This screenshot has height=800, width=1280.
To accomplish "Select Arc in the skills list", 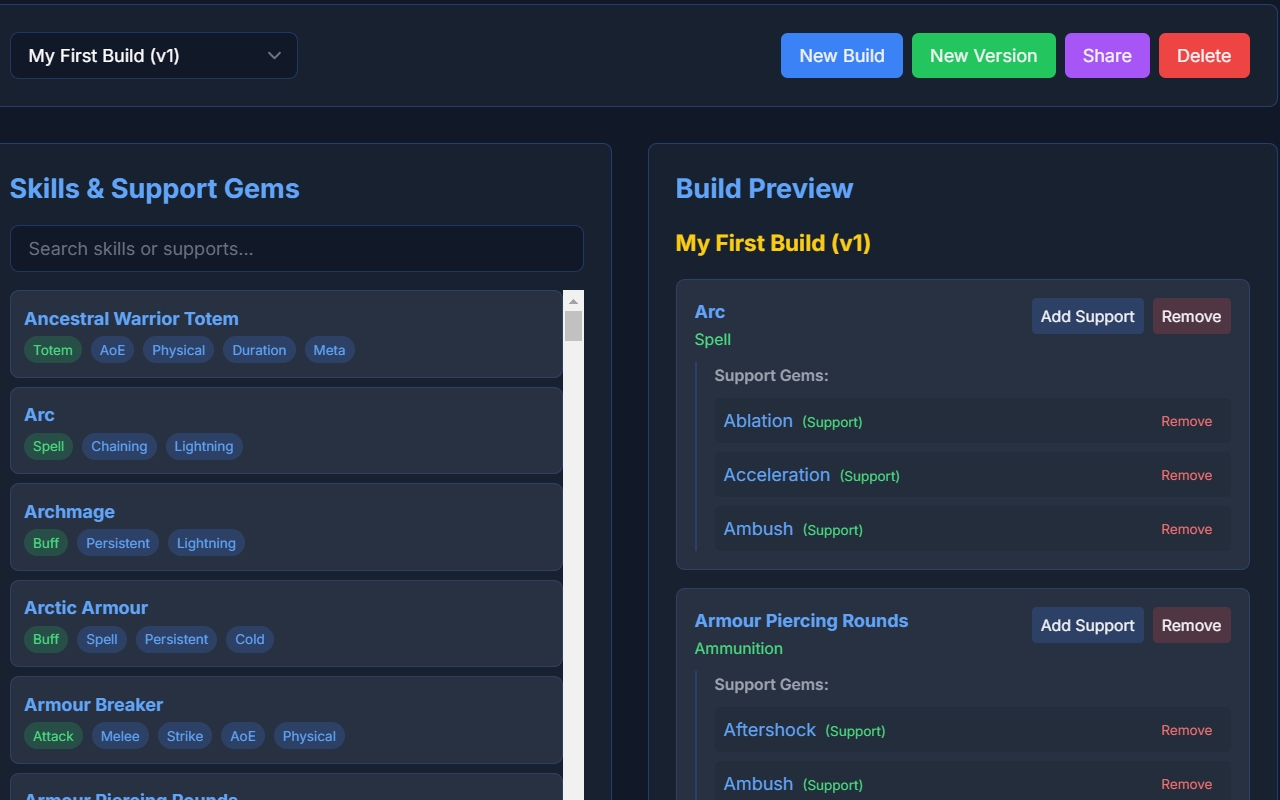I will pos(286,430).
